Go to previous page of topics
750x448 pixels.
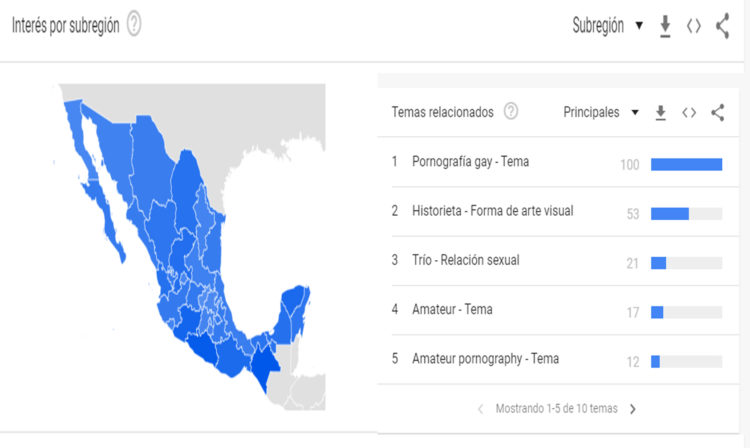pyautogui.click(x=481, y=409)
